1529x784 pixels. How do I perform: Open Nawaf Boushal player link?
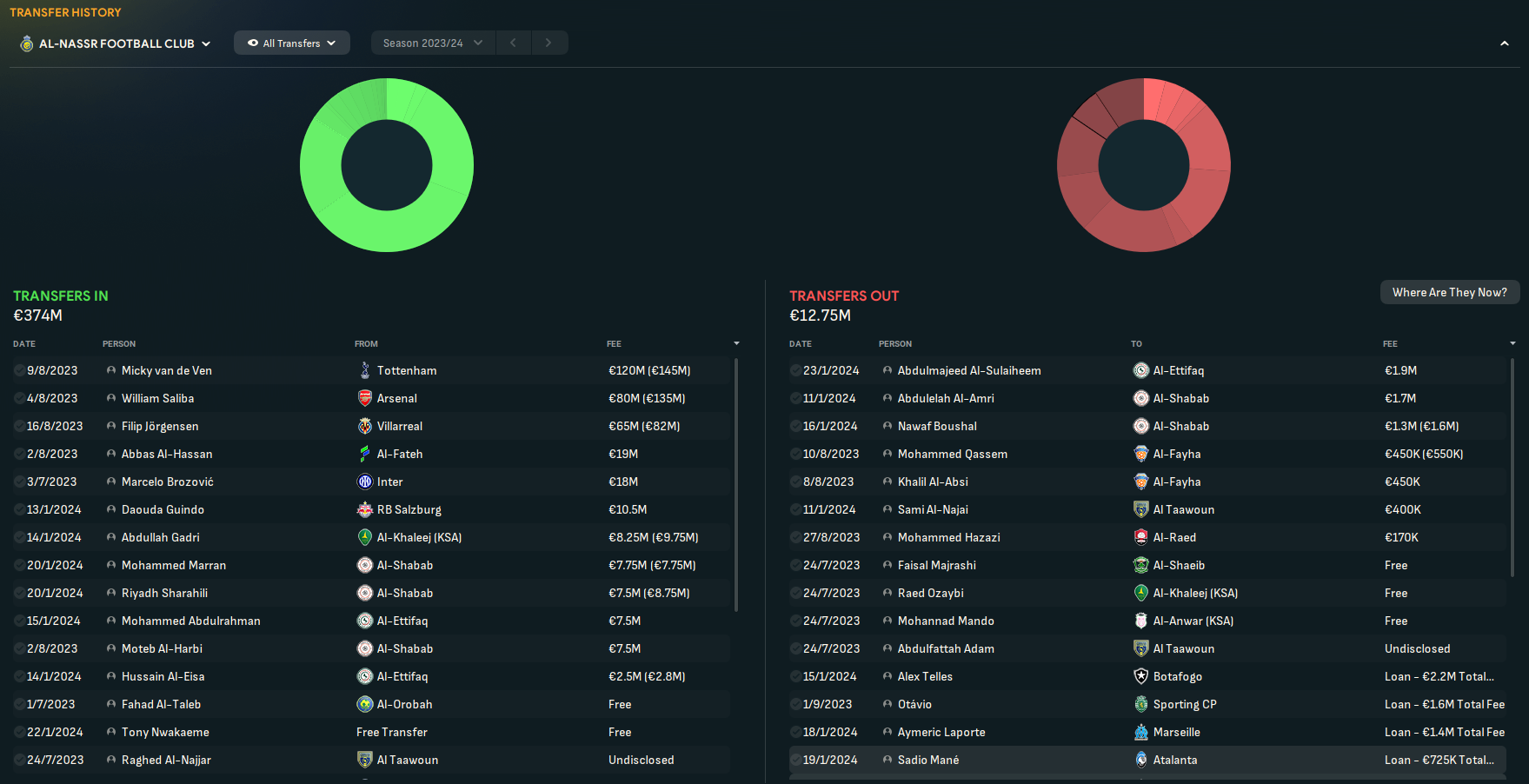pos(937,426)
